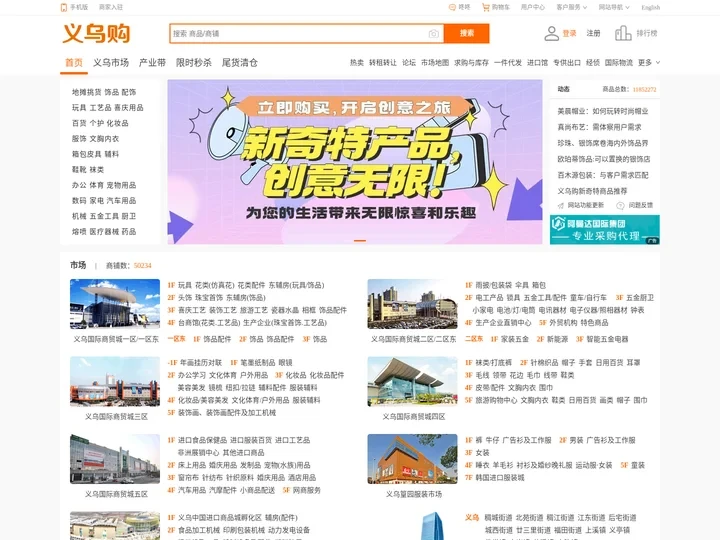This screenshot has height=540, width=720.
Task: Open the news item 真尚布艺：需体察用户需求
Action: tap(599, 127)
